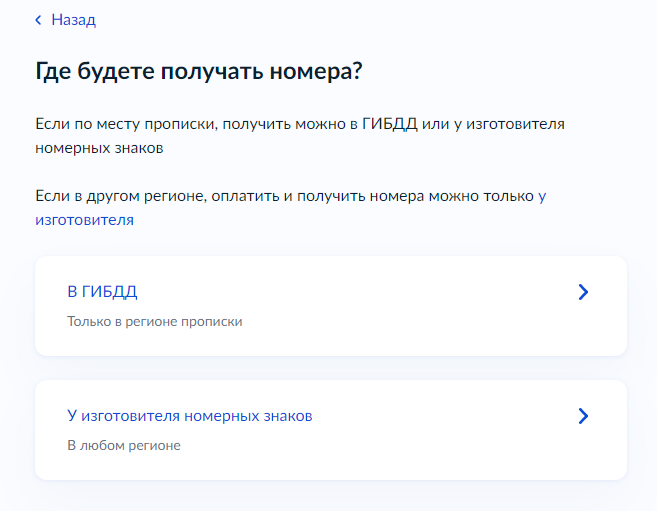Screen dimensions: 659x513
Task: Select the В ГИБДД option title
Action: pyautogui.click(x=102, y=292)
